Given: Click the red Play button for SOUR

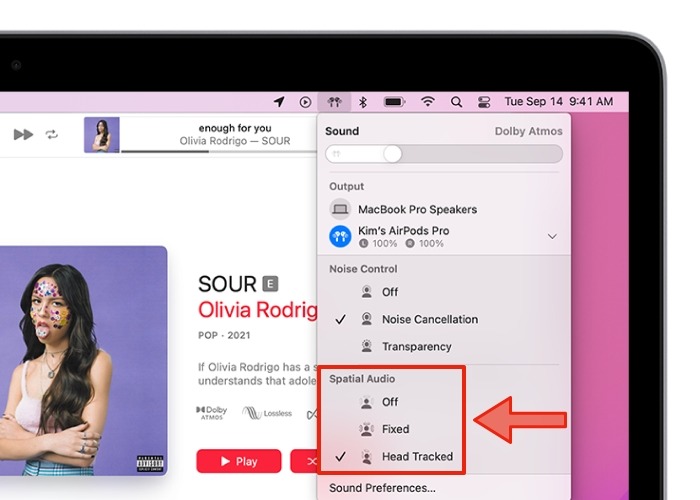Looking at the screenshot, I should [239, 461].
